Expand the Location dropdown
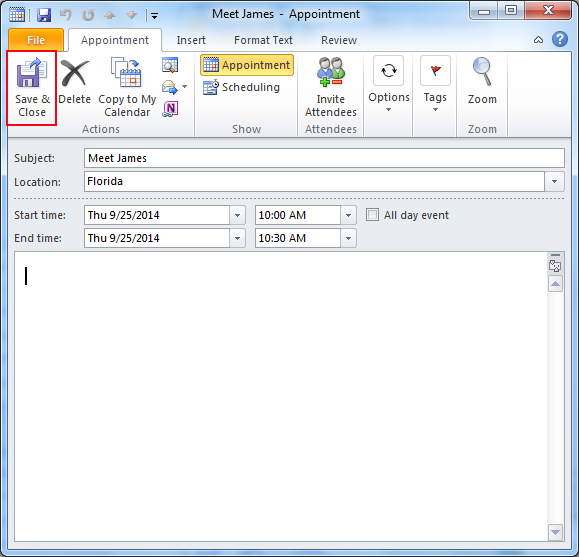This screenshot has height=557, width=579. (554, 181)
